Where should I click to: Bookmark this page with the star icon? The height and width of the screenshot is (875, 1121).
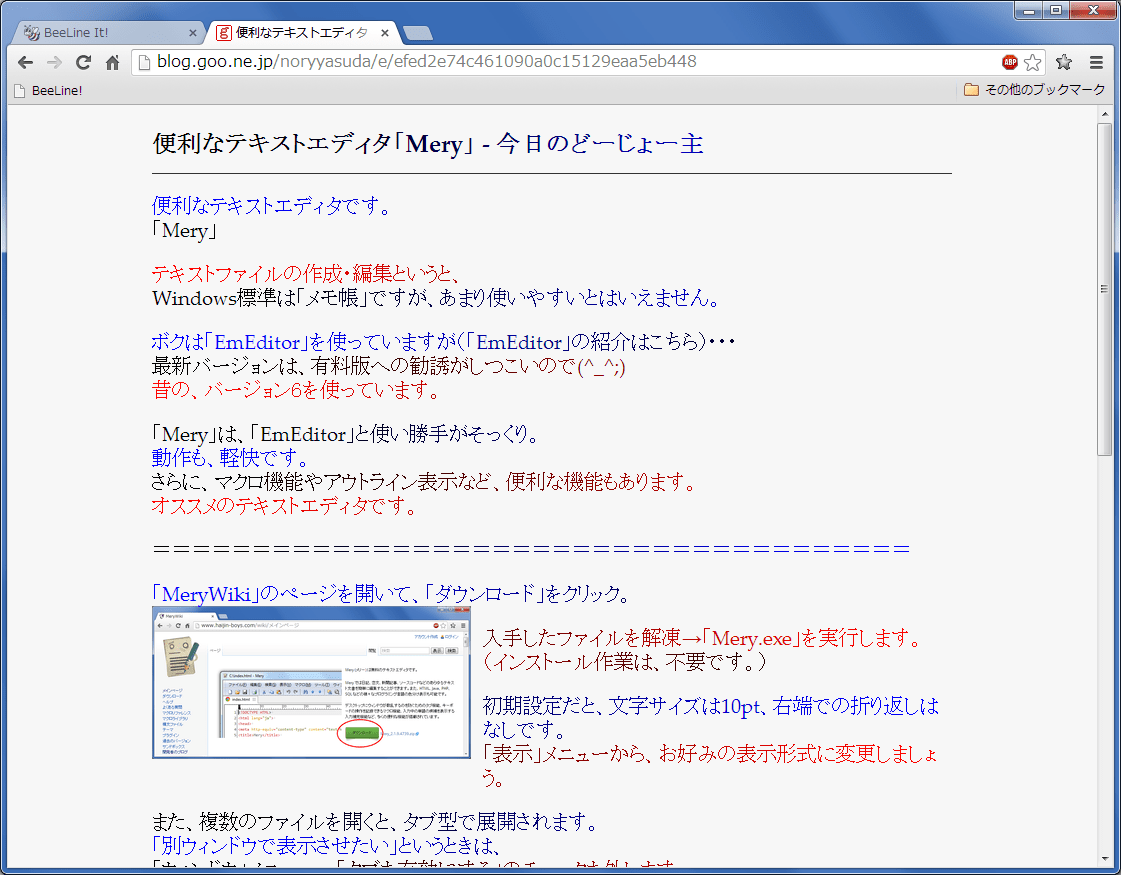coord(1033,62)
